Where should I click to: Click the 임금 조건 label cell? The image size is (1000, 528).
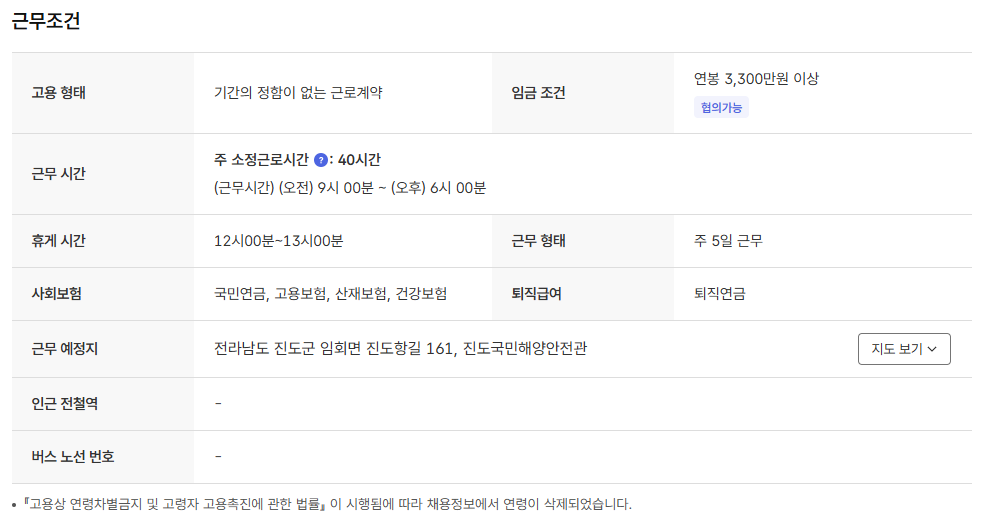pos(539,93)
